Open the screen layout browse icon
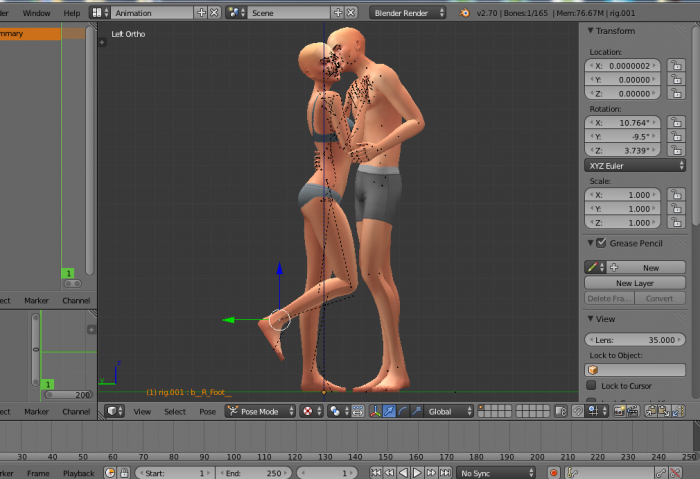The height and width of the screenshot is (479, 700). tap(100, 13)
